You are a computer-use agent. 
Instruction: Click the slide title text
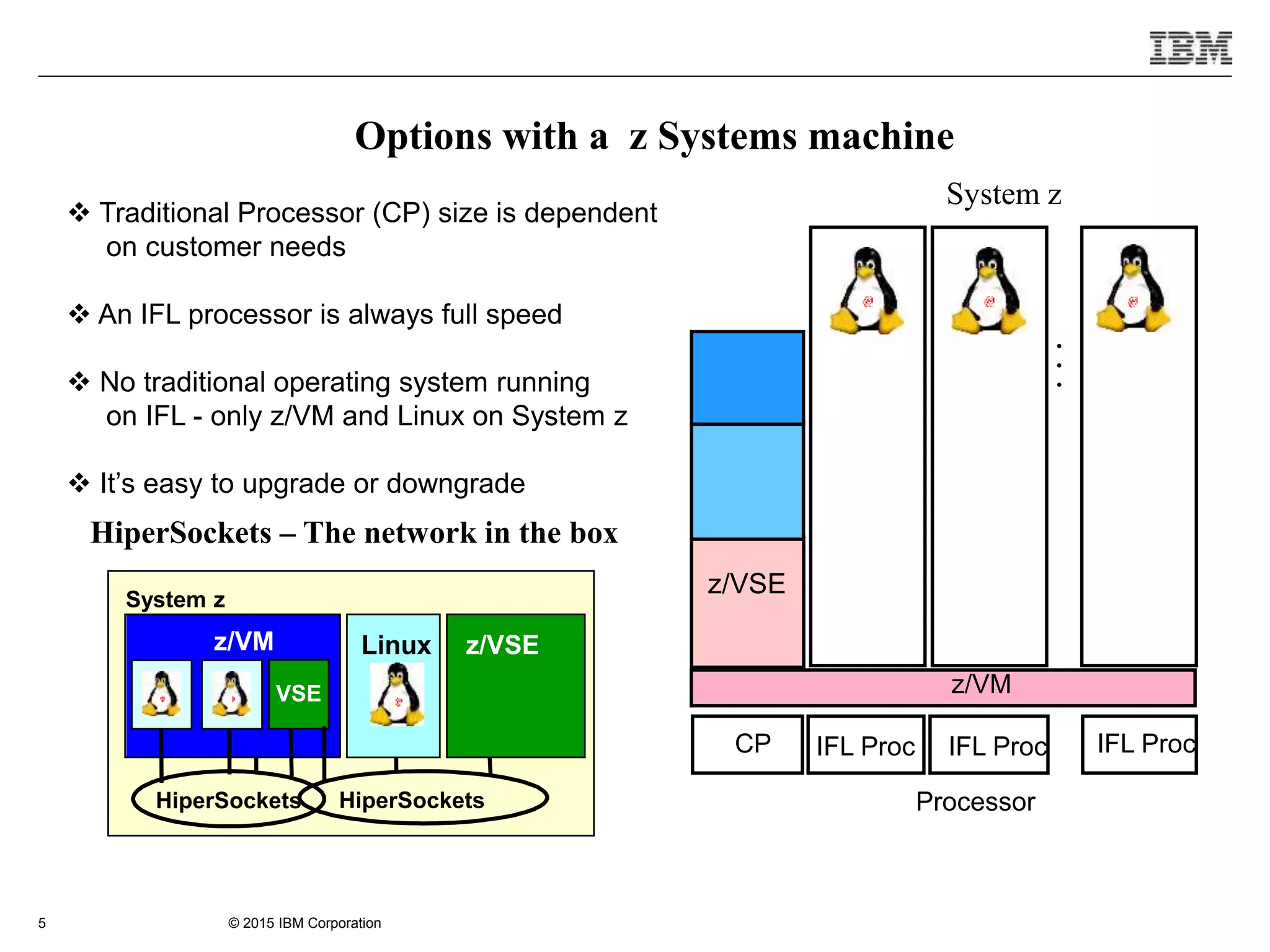[x=654, y=136]
